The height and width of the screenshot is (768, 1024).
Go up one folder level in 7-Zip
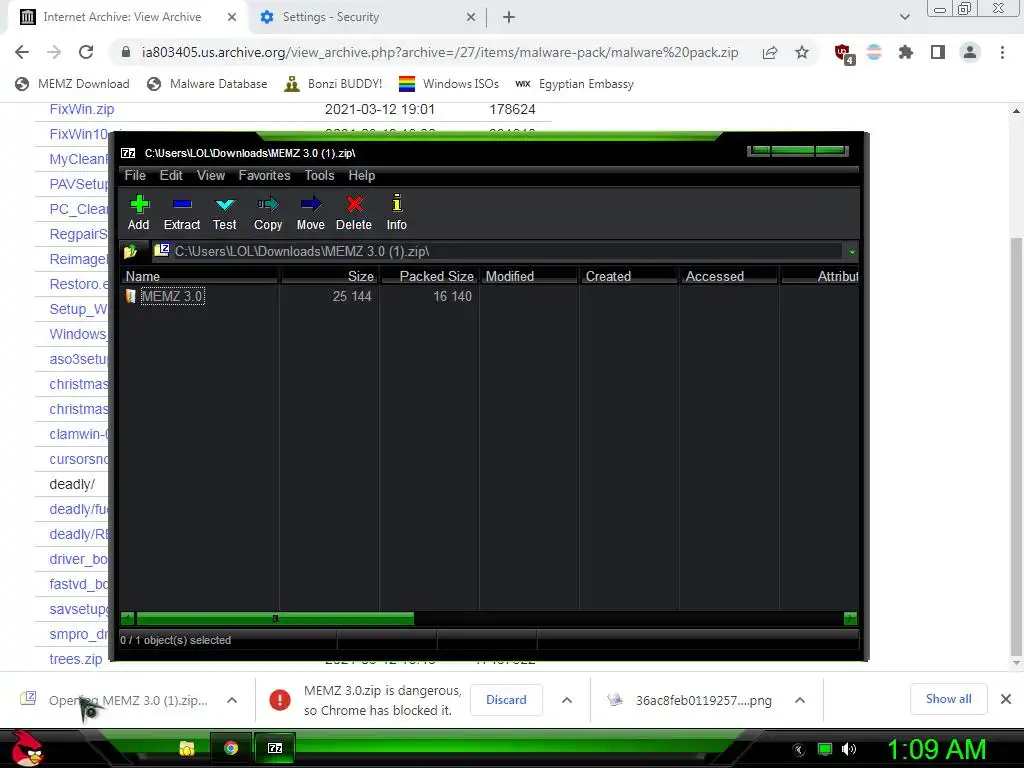pyautogui.click(x=131, y=251)
